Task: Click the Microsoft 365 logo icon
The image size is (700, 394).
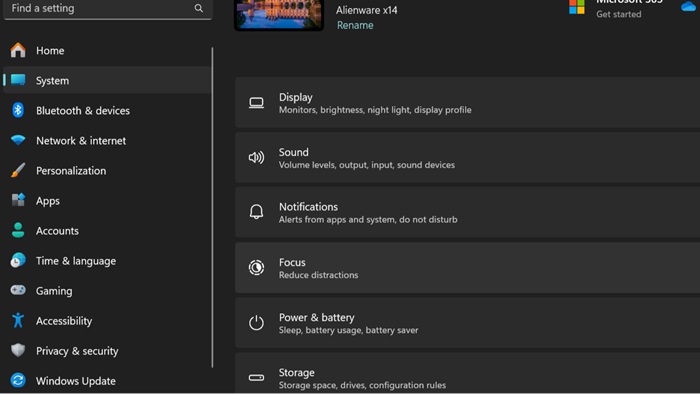Action: 577,7
